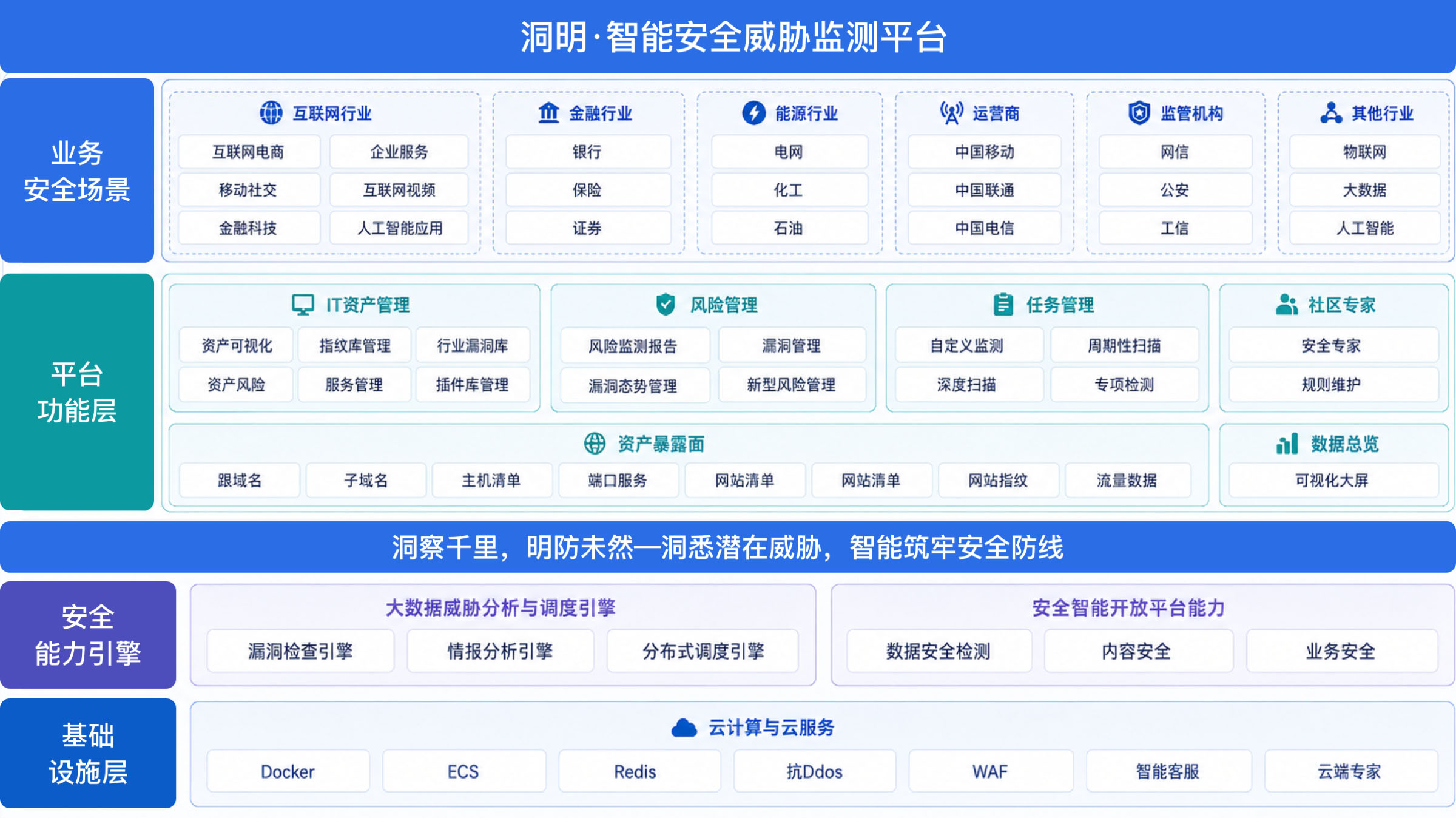The width and height of the screenshot is (1456, 818).
Task: Open 新型风险管理 item
Action: tap(792, 384)
